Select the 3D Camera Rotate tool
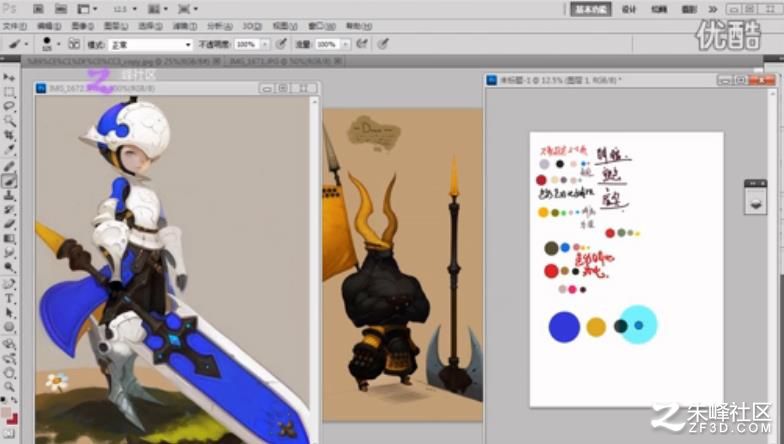The image size is (784, 444). (9, 358)
